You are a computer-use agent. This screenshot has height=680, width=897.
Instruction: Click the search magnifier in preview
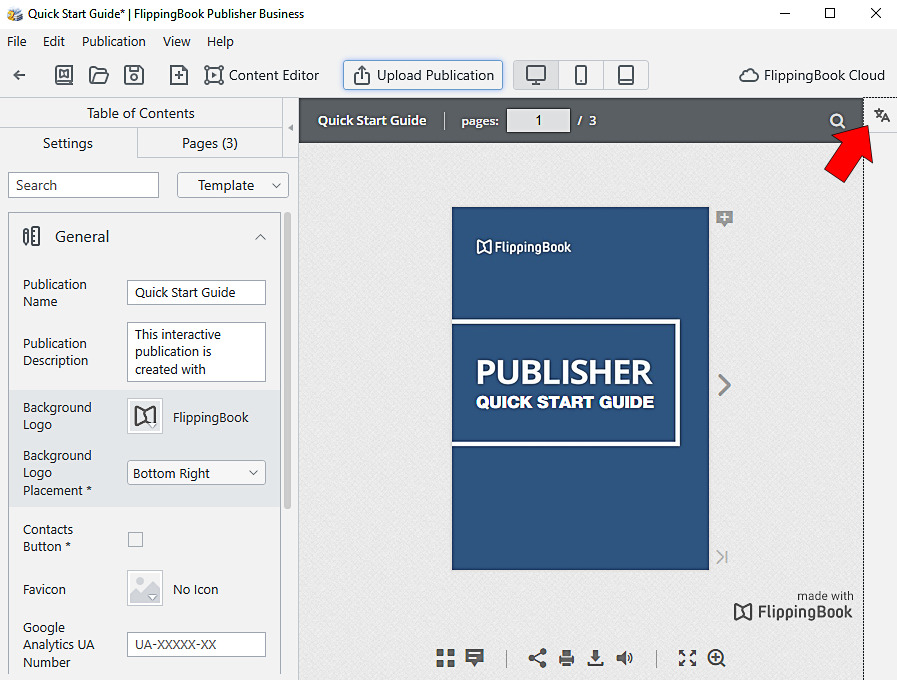tap(837, 121)
